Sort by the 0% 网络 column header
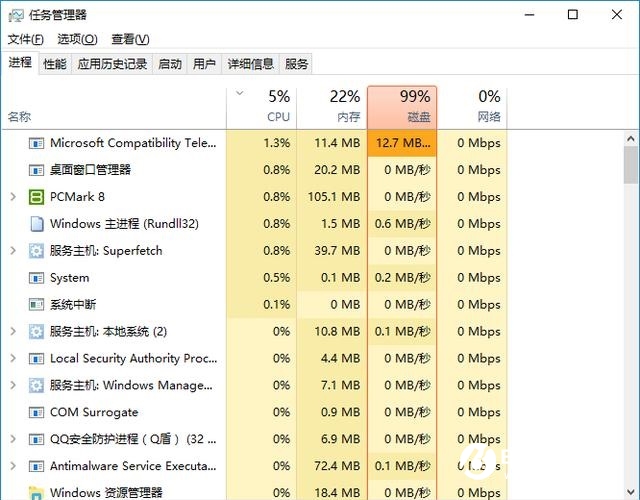 click(x=472, y=108)
